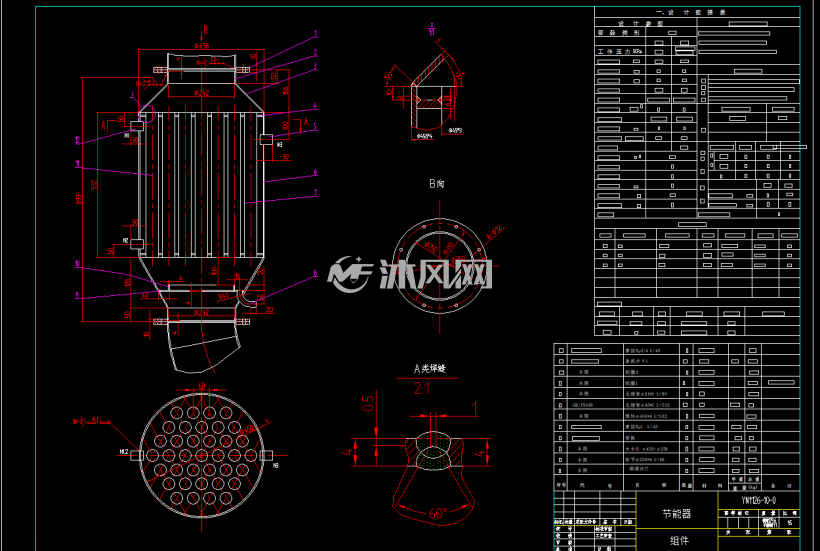Click part balloon number '2'
820x551 pixels.
pyautogui.click(x=315, y=53)
